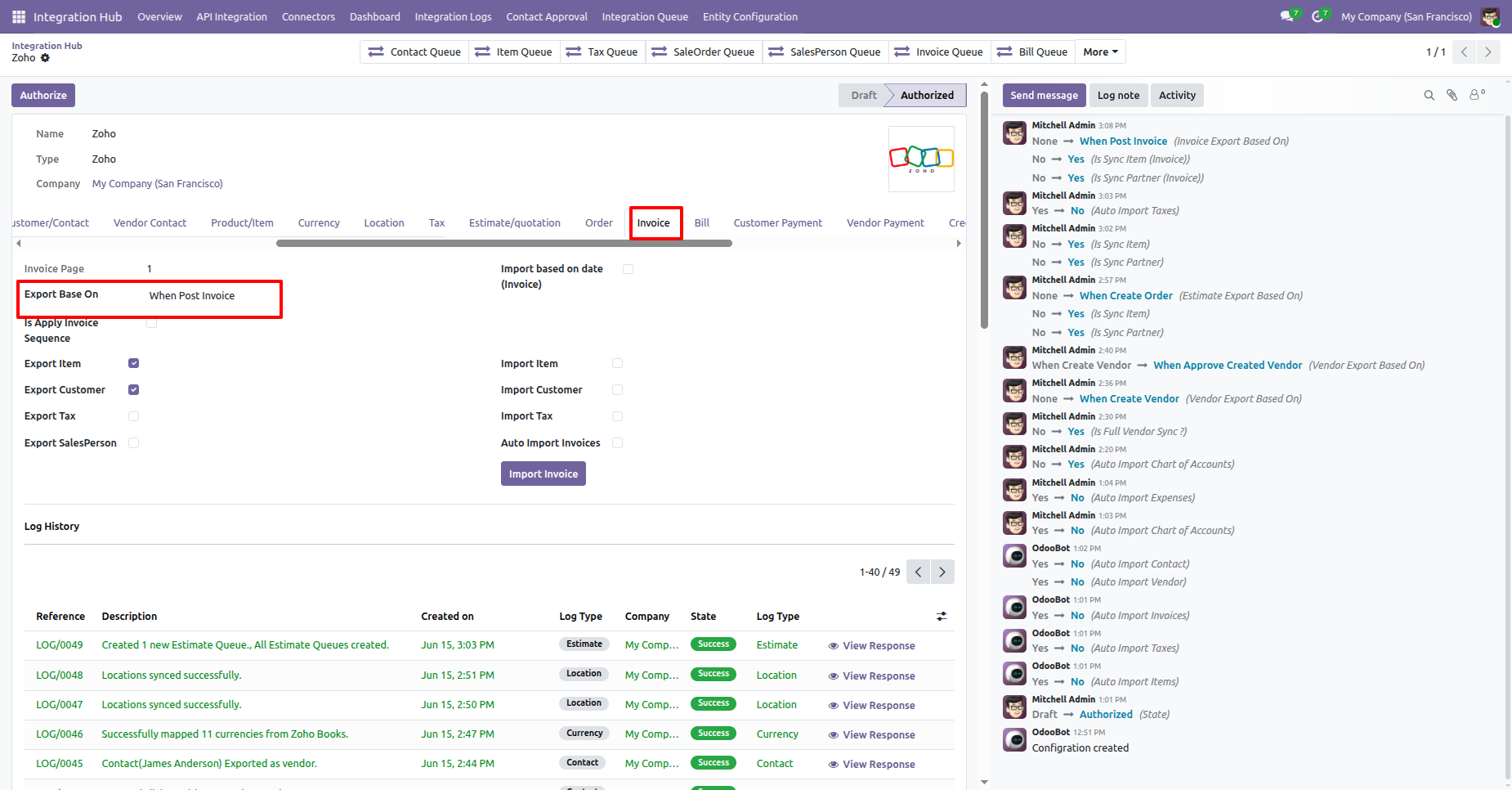Go to previous record arrow
The height and width of the screenshot is (790, 1512).
pos(1465,52)
